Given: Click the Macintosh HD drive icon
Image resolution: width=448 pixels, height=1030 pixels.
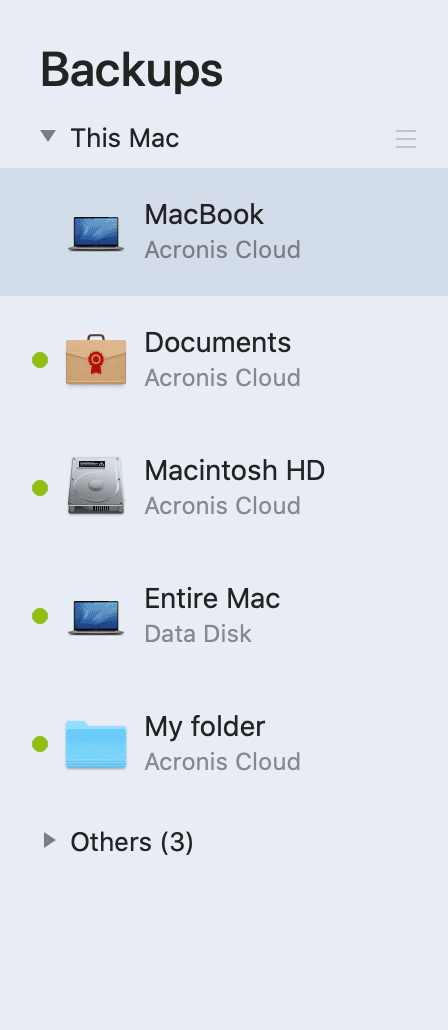Looking at the screenshot, I should [x=96, y=485].
